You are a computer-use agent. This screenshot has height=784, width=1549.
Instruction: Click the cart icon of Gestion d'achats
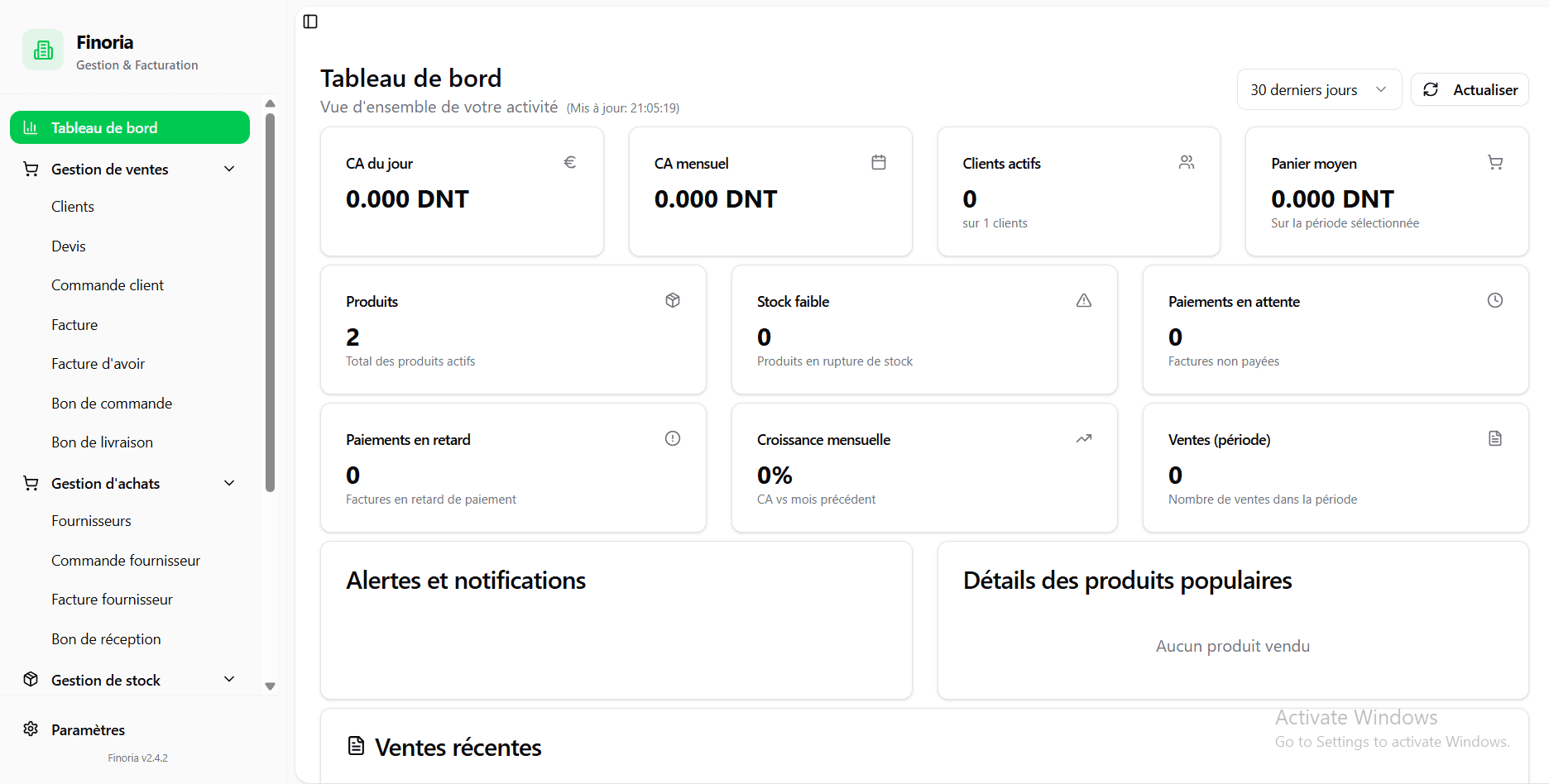coord(31,483)
